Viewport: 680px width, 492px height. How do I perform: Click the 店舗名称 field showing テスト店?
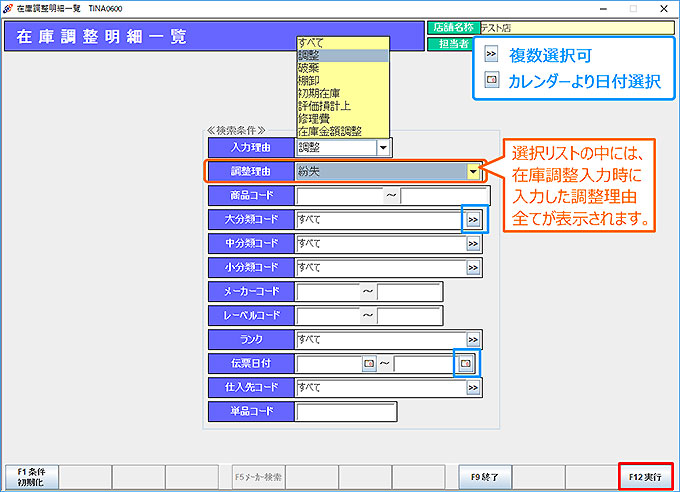[x=577, y=28]
